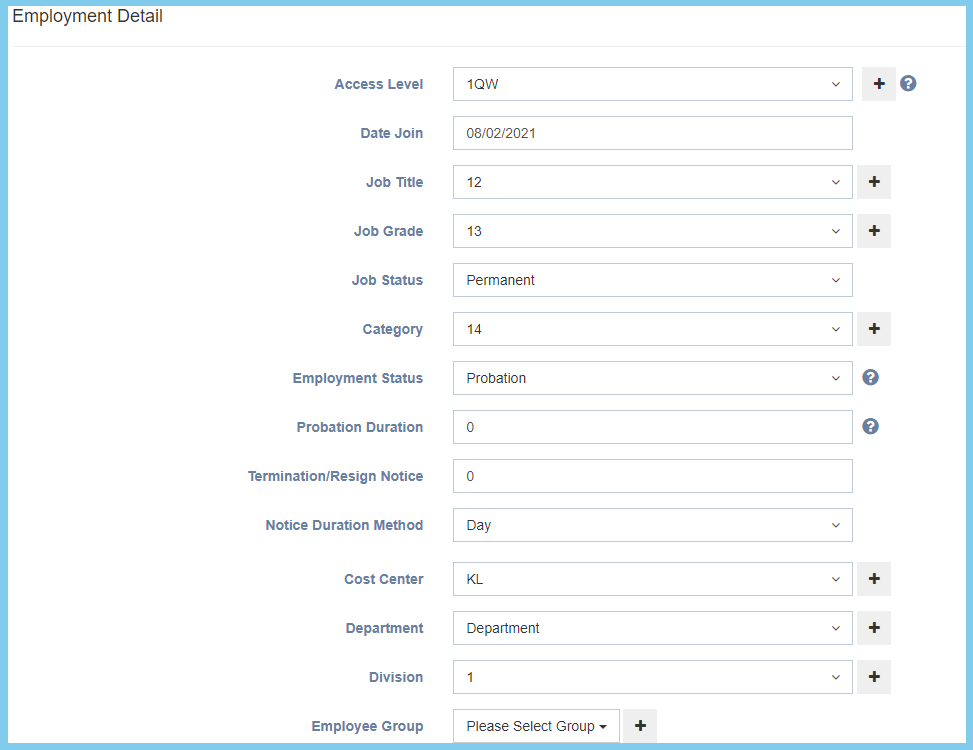
Task: Open the Please Select Group dropdown
Action: pyautogui.click(x=536, y=726)
